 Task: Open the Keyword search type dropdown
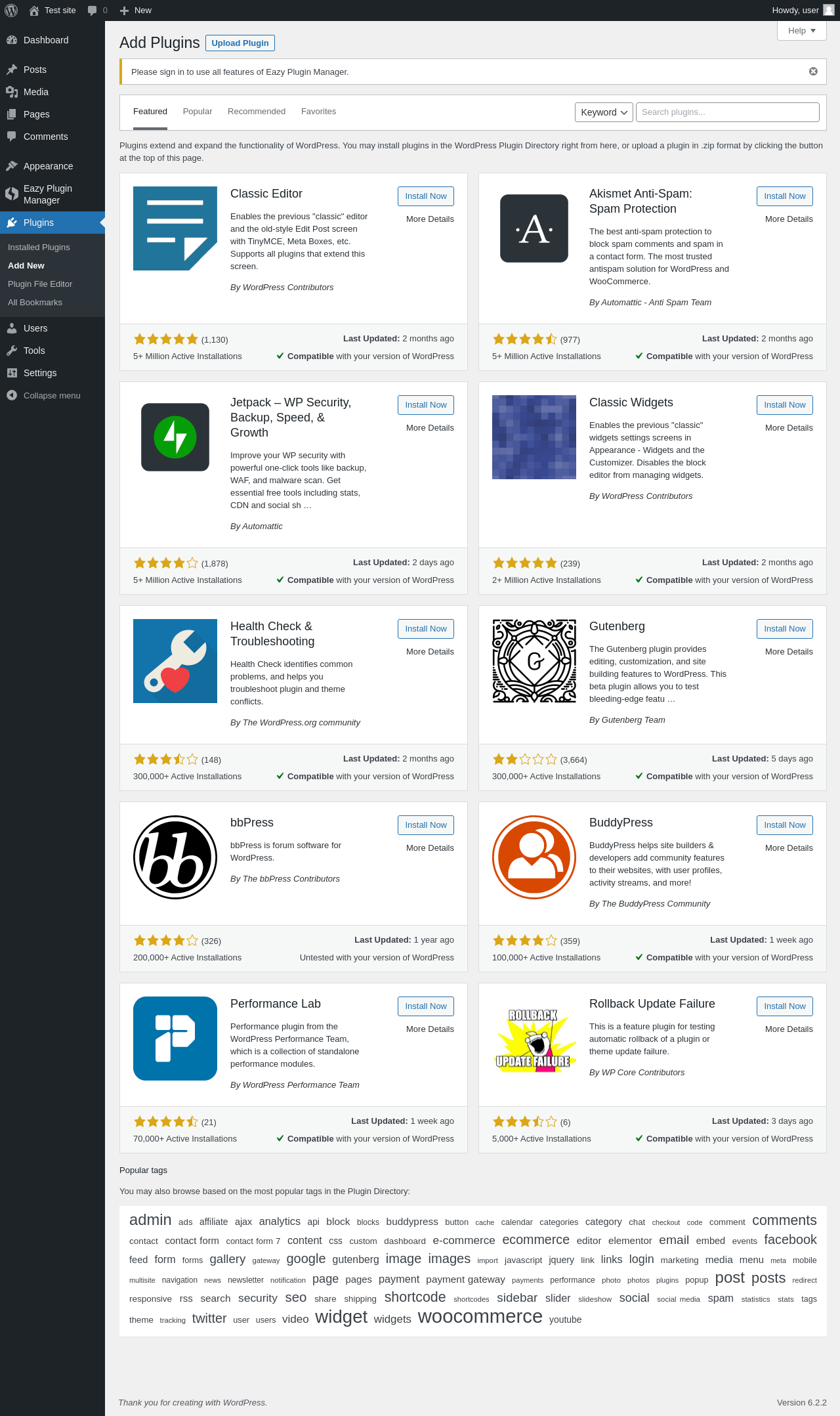[x=604, y=112]
